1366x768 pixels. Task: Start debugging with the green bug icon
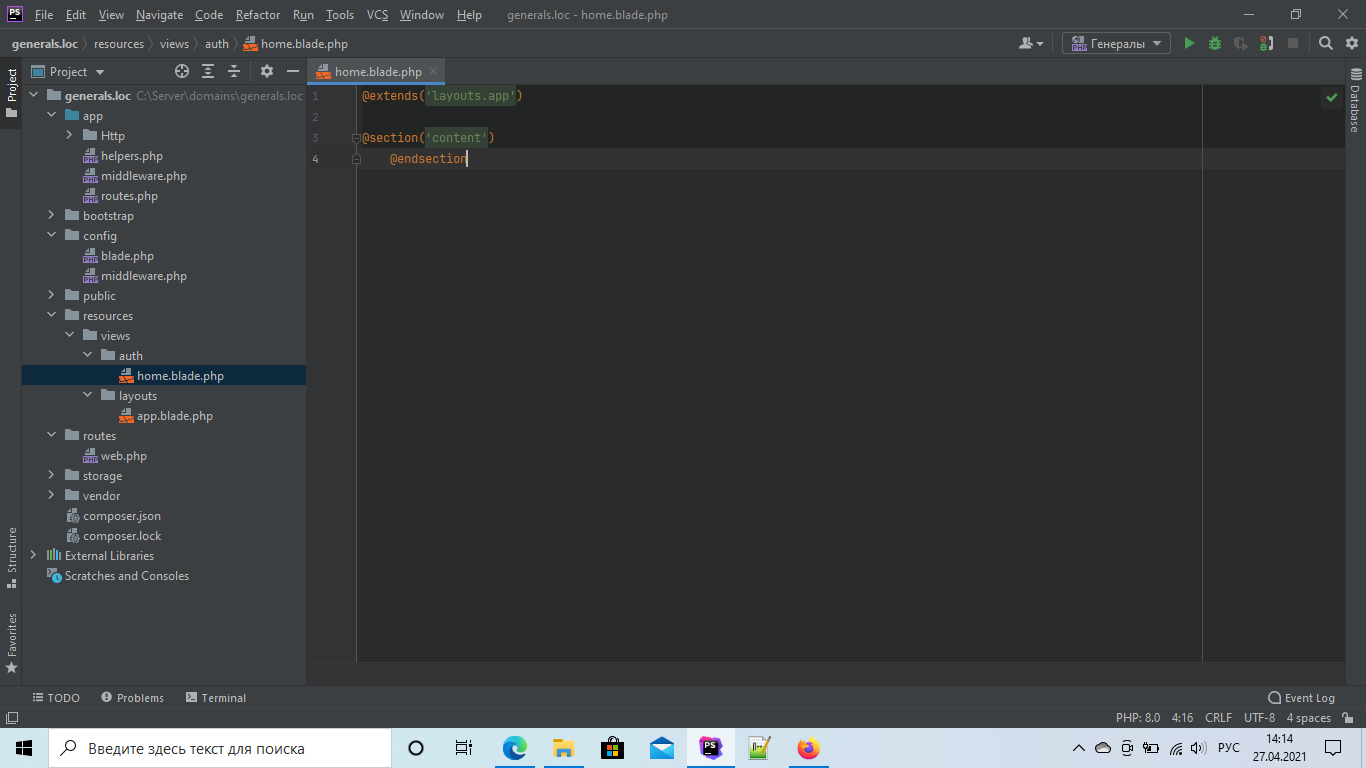[1215, 43]
